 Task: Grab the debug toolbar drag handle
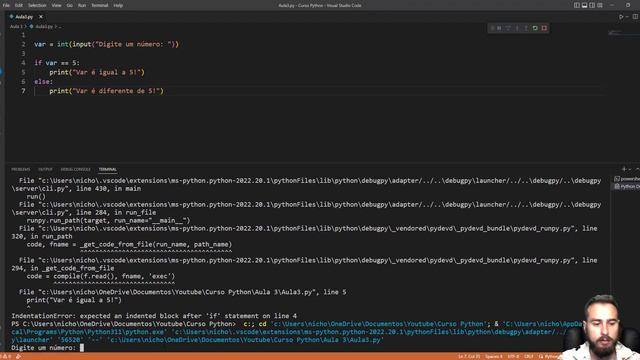(x=492, y=28)
